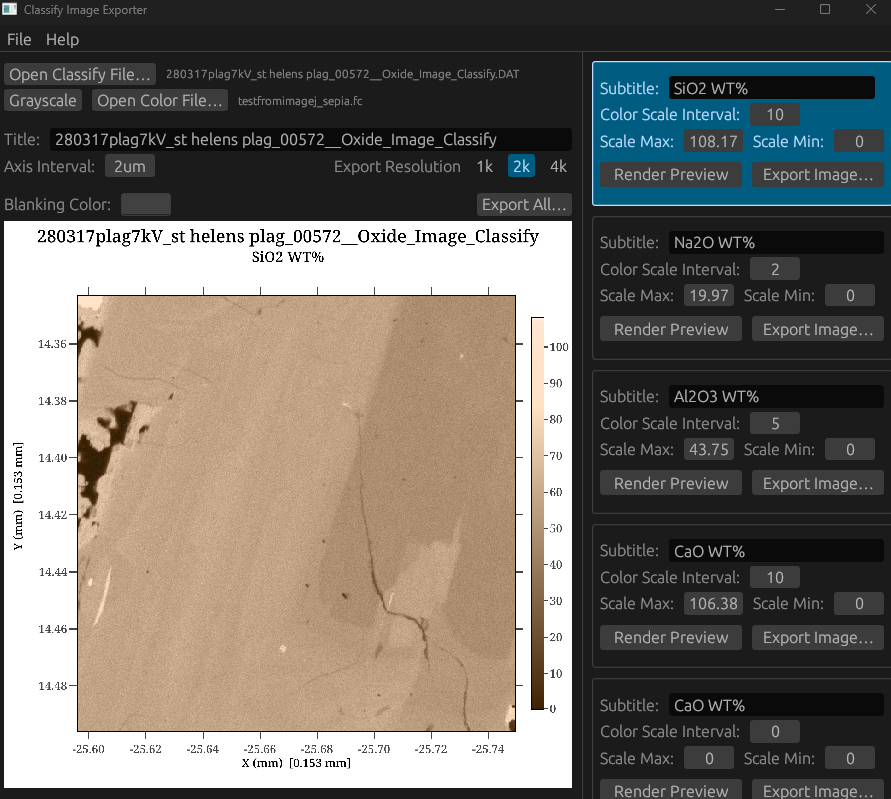
Task: Render Preview for SiO2 WT%
Action: 671,175
